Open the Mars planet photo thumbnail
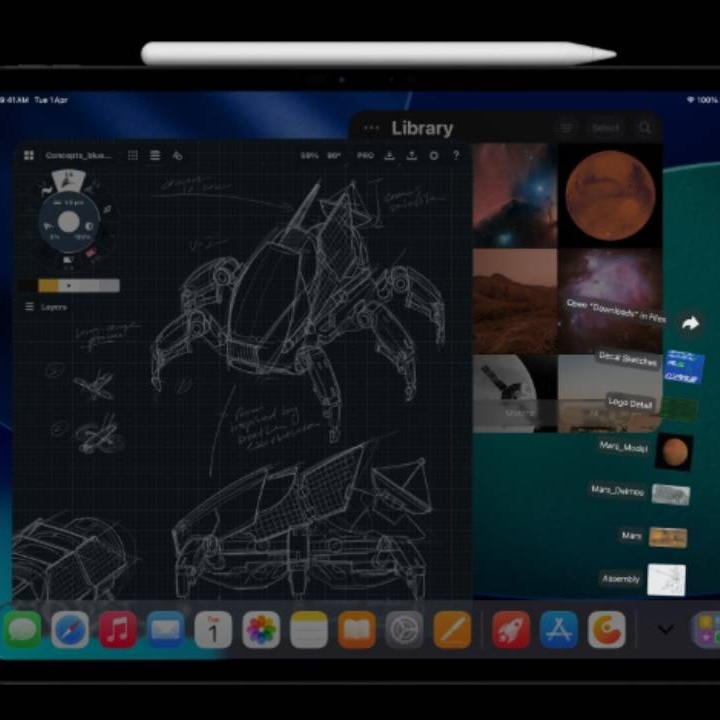 click(x=609, y=194)
